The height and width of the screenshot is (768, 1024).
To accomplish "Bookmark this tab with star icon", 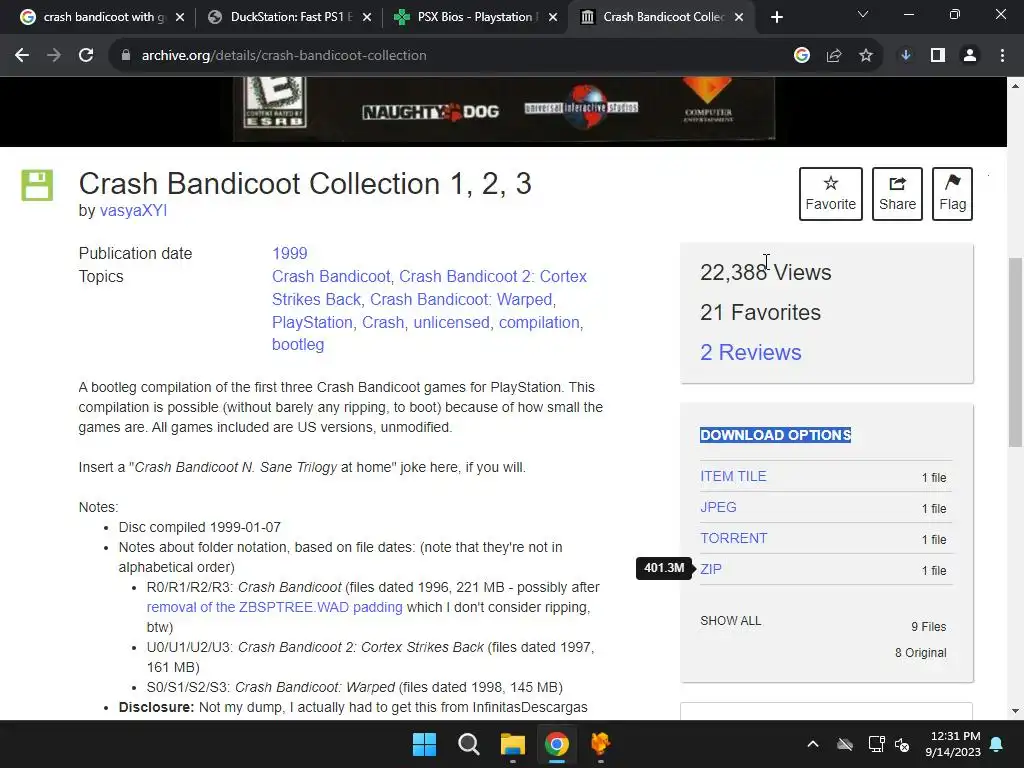I will click(x=866, y=56).
